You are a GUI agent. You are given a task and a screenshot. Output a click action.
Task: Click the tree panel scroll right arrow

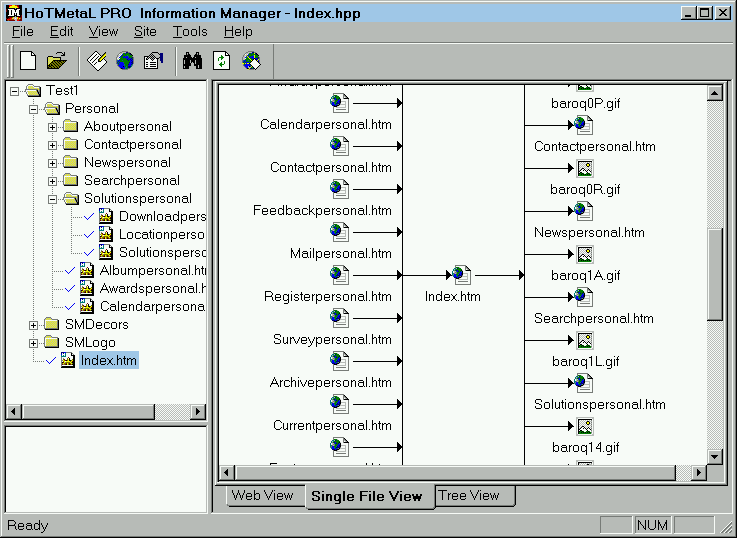[x=198, y=412]
